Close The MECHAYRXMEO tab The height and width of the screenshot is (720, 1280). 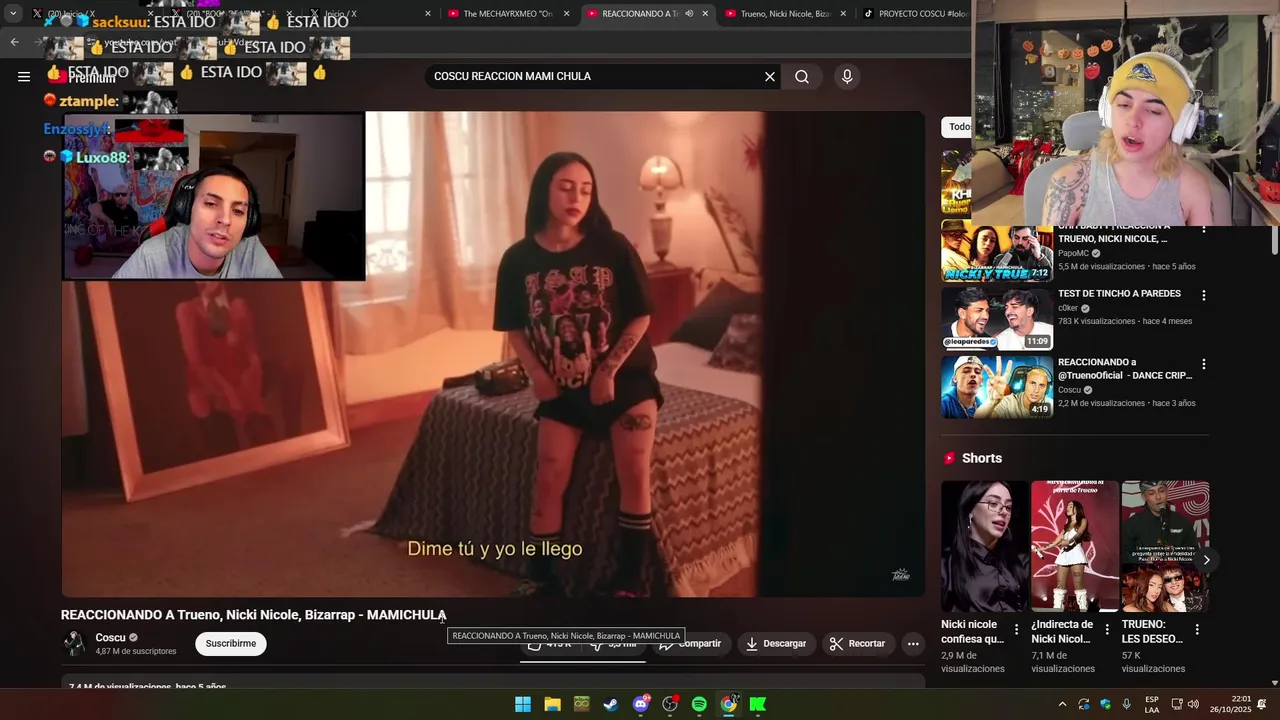tap(566, 13)
